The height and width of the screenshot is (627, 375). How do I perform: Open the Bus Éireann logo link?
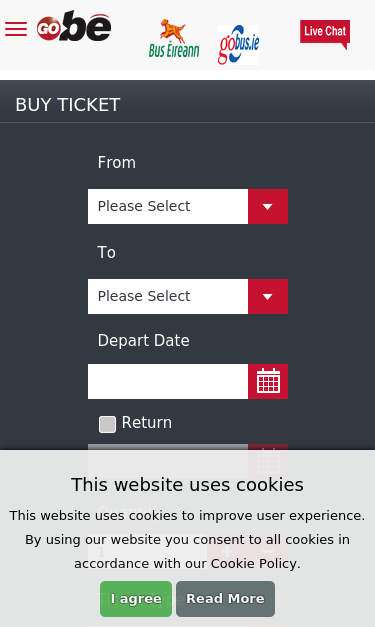click(174, 39)
